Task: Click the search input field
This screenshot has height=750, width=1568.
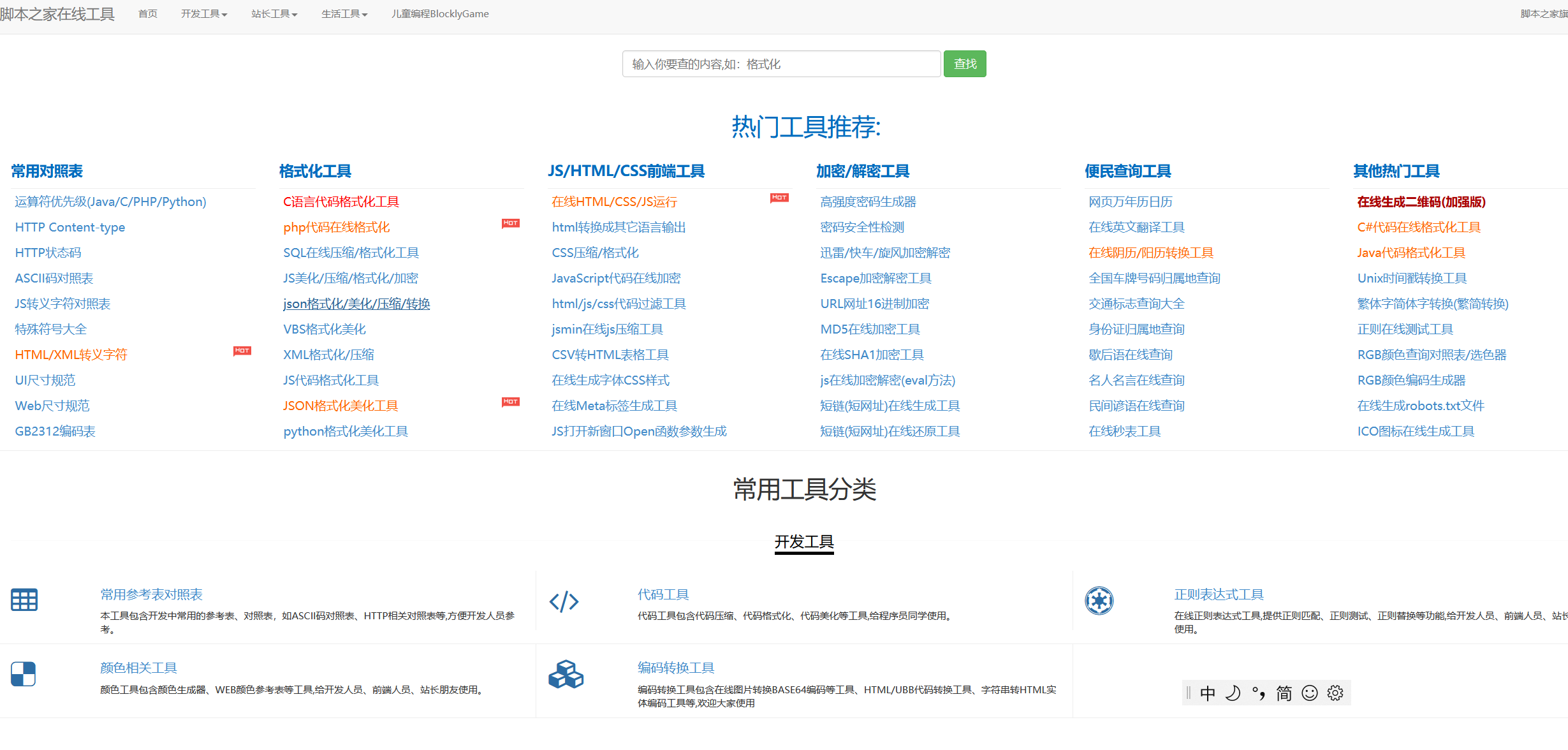Action: click(781, 64)
